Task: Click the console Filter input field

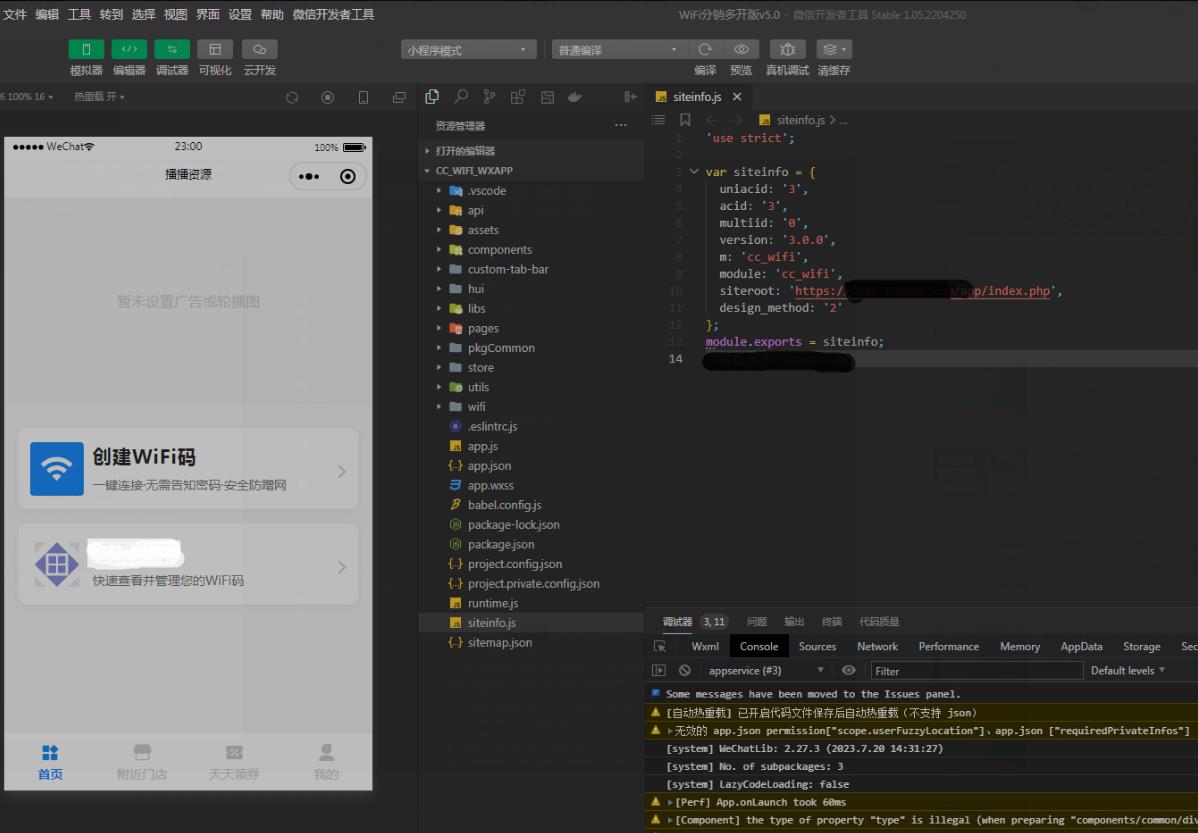Action: (x=976, y=671)
